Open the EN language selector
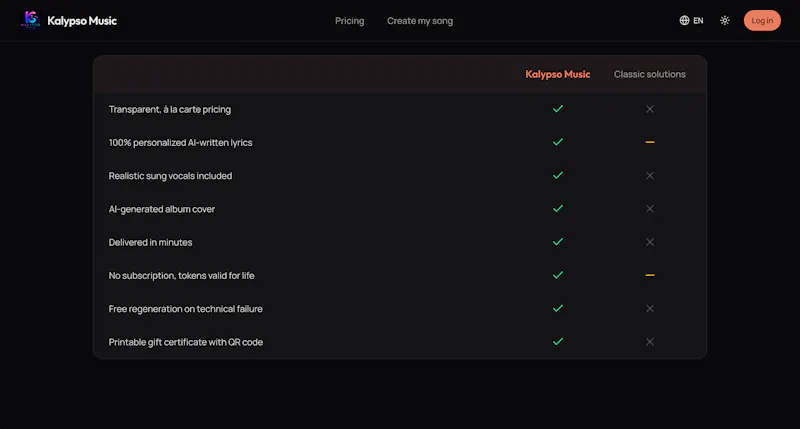Screen dimensions: 800x429 click(x=698, y=21)
